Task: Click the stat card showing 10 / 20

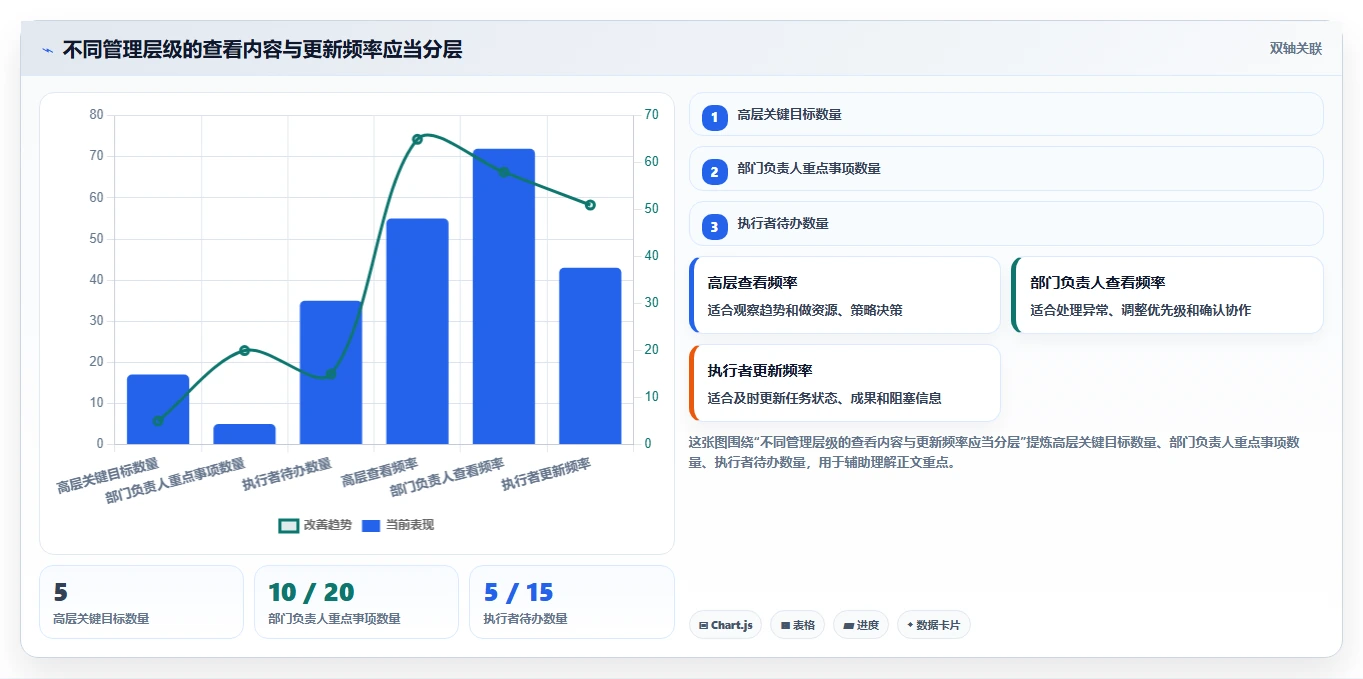Action: click(x=356, y=602)
